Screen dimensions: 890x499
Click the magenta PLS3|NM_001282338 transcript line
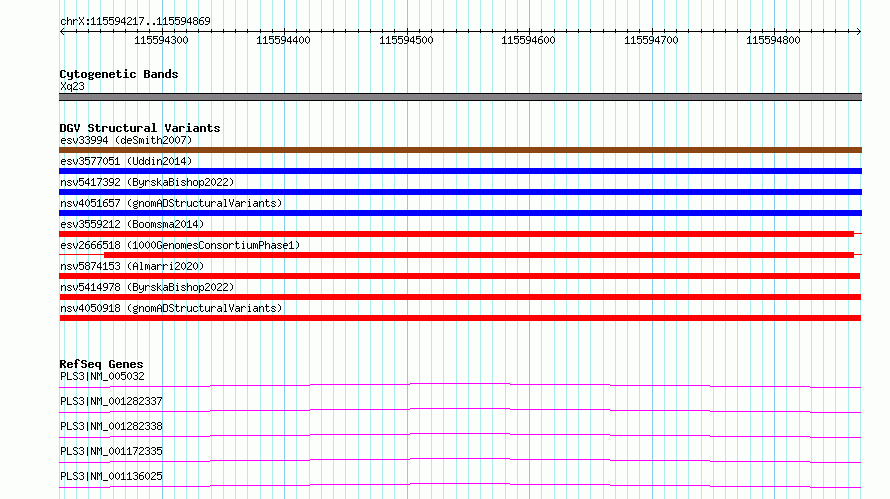click(460, 435)
